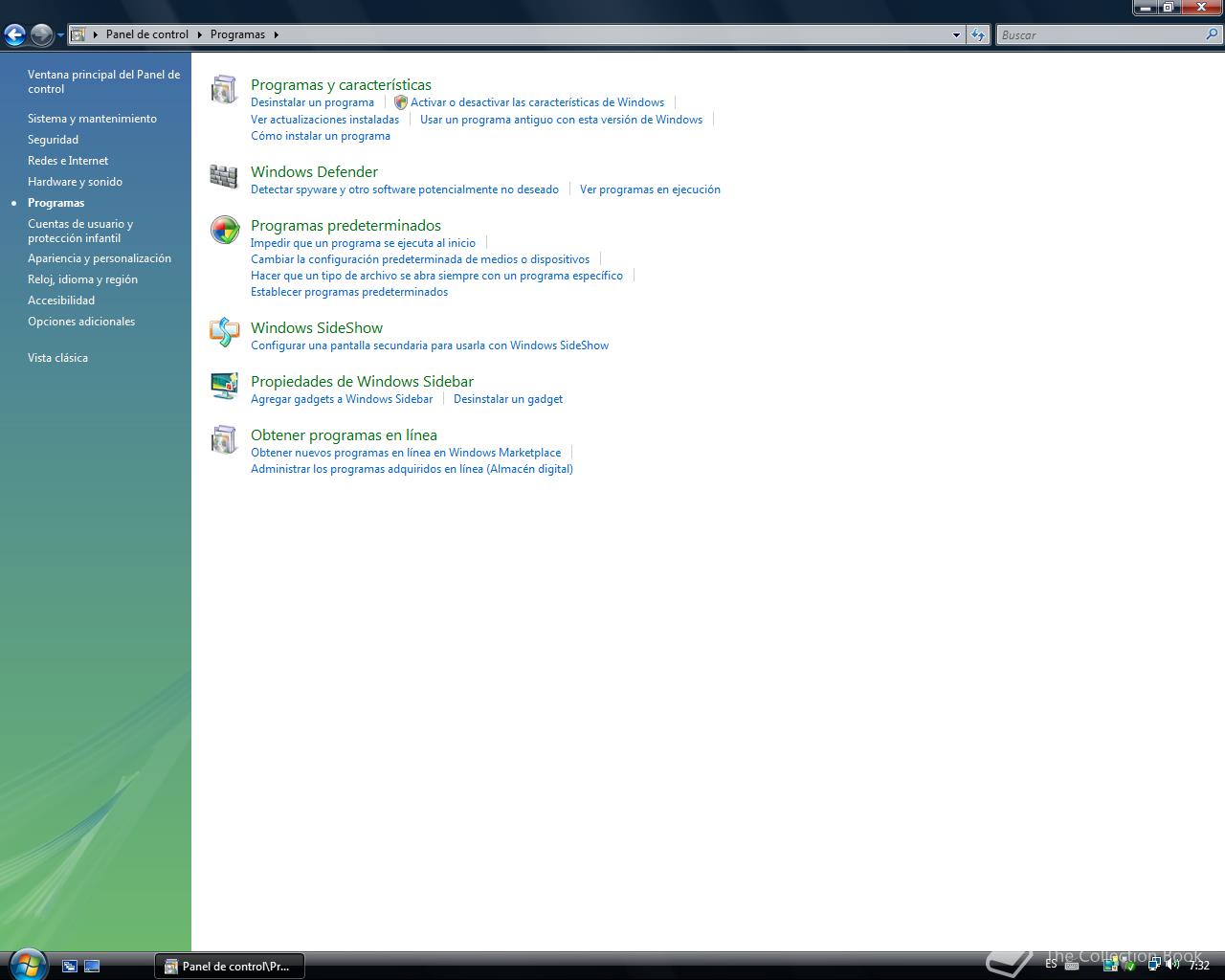Click the ES language indicator in taskbar
1225x980 pixels.
click(1051, 965)
